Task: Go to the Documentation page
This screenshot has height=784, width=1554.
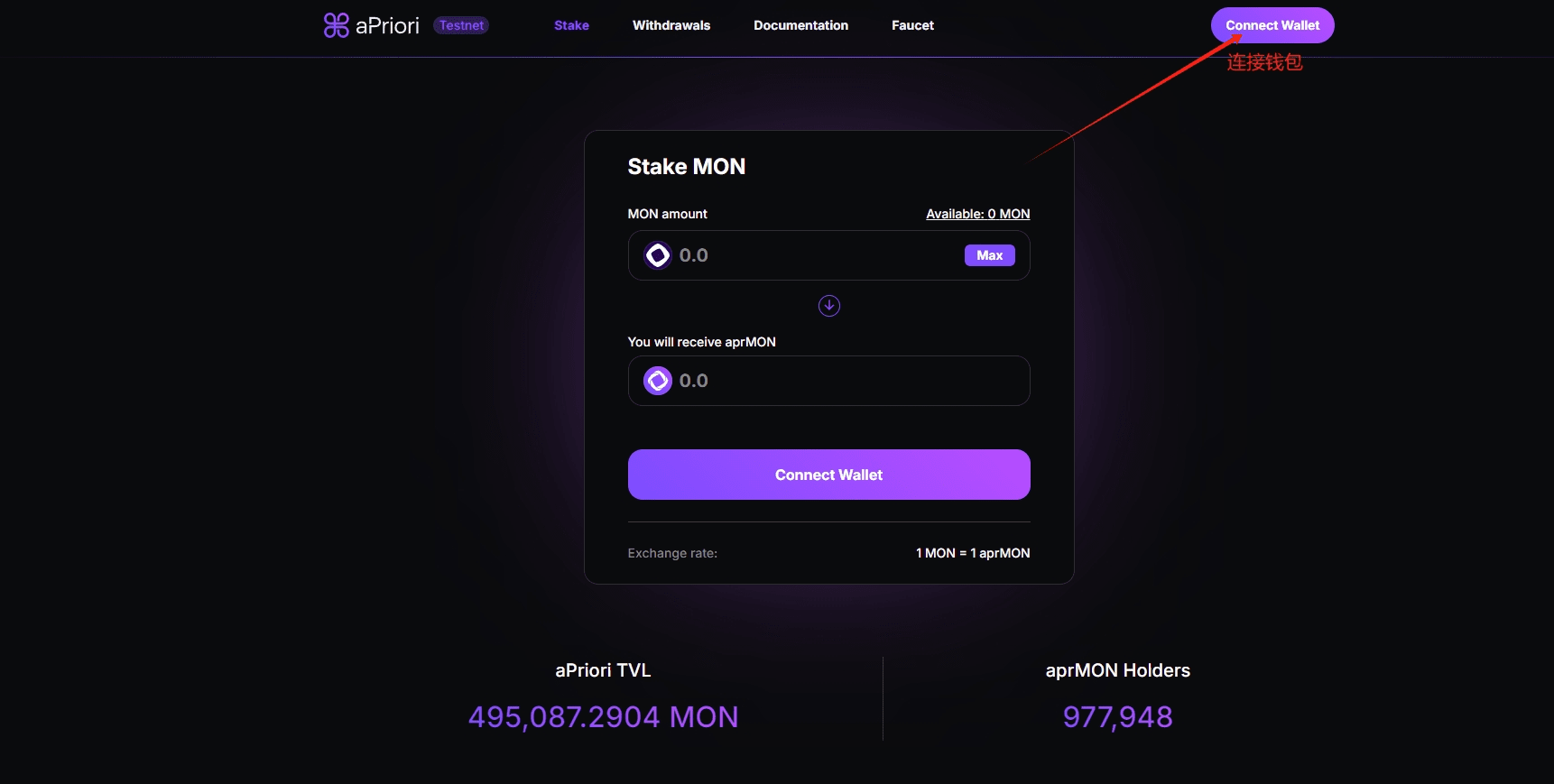Action: pyautogui.click(x=800, y=25)
